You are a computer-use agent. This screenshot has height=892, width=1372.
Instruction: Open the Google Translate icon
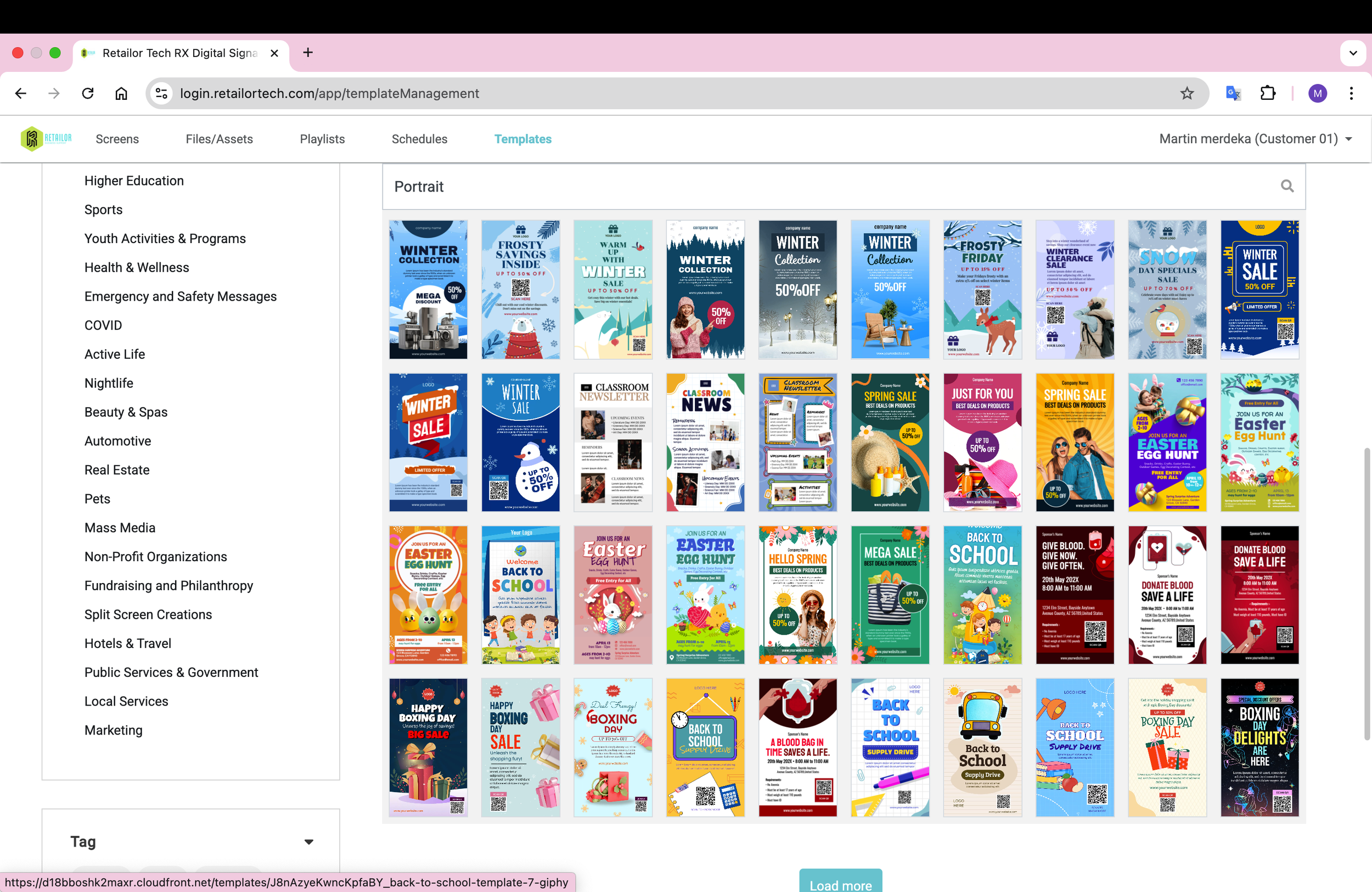1233,93
